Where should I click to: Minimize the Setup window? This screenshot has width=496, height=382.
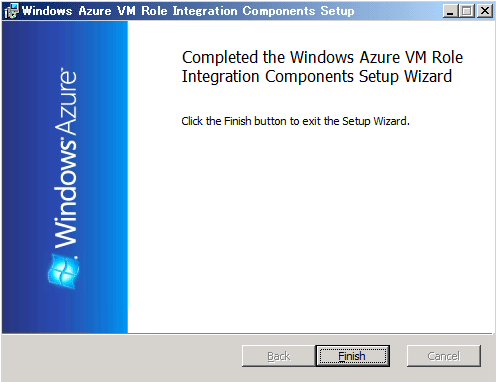[x=450, y=11]
